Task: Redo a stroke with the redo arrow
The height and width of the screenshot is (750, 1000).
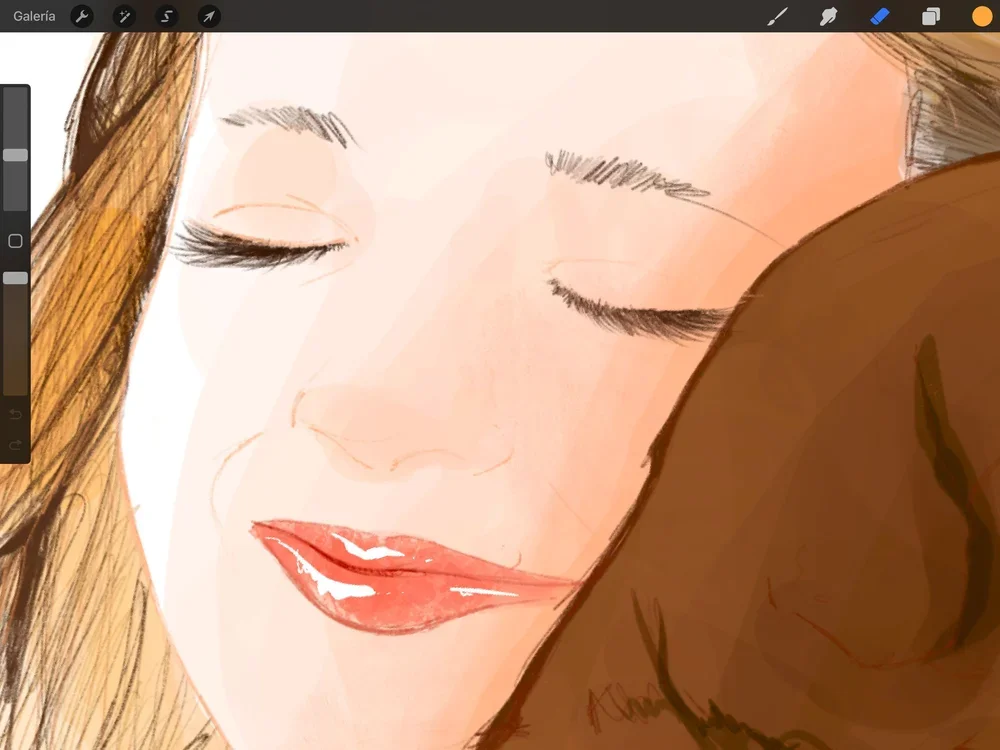Action: point(14,444)
